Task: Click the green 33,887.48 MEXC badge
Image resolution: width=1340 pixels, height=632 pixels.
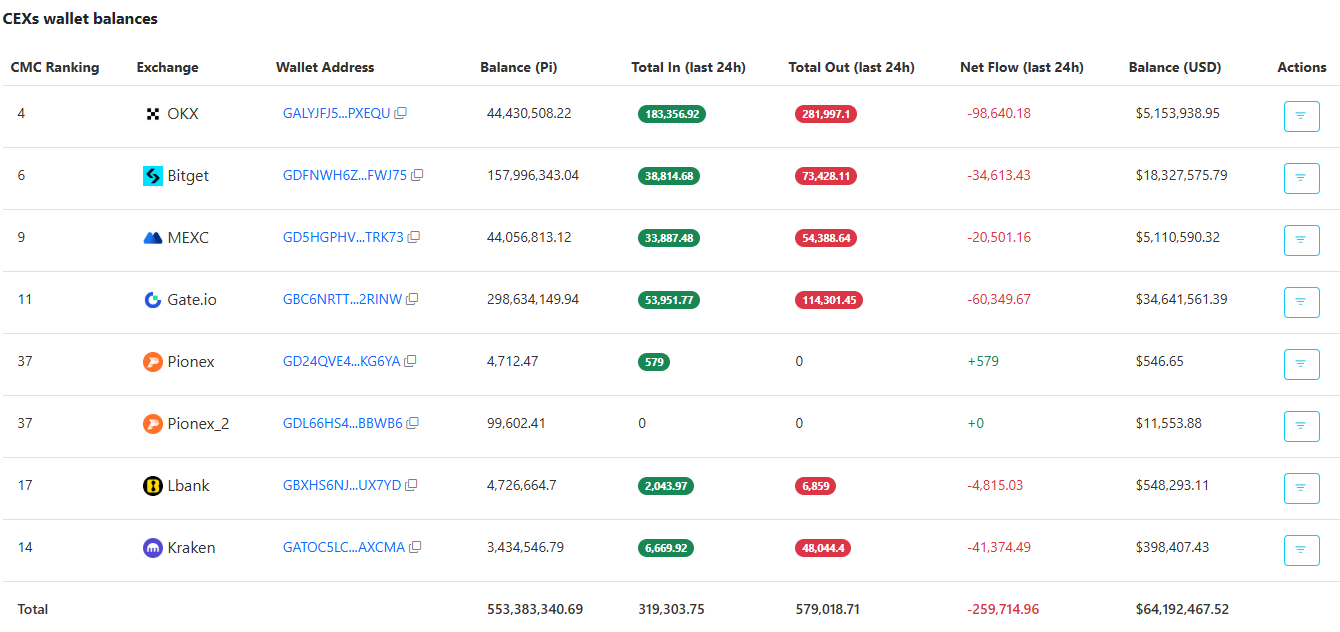Action: tap(669, 238)
